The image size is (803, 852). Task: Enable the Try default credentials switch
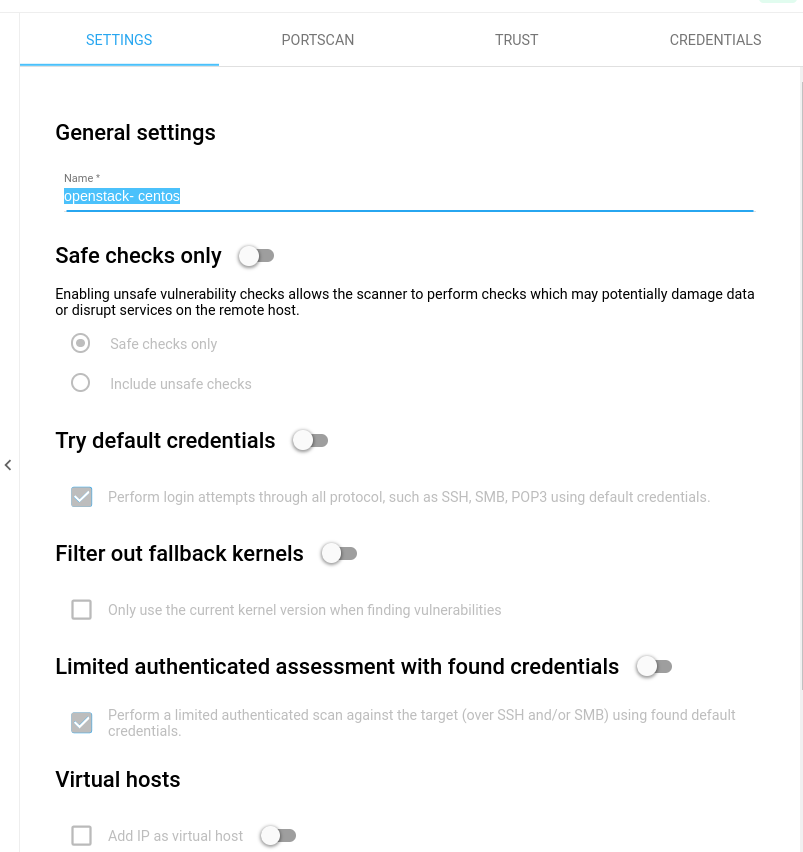310,440
